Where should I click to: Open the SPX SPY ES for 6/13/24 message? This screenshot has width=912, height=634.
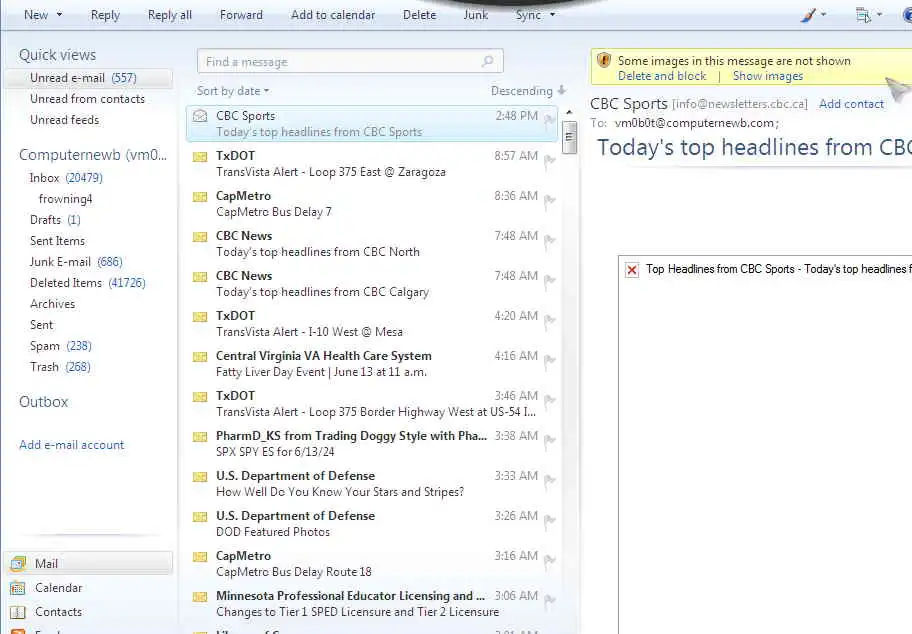click(372, 444)
